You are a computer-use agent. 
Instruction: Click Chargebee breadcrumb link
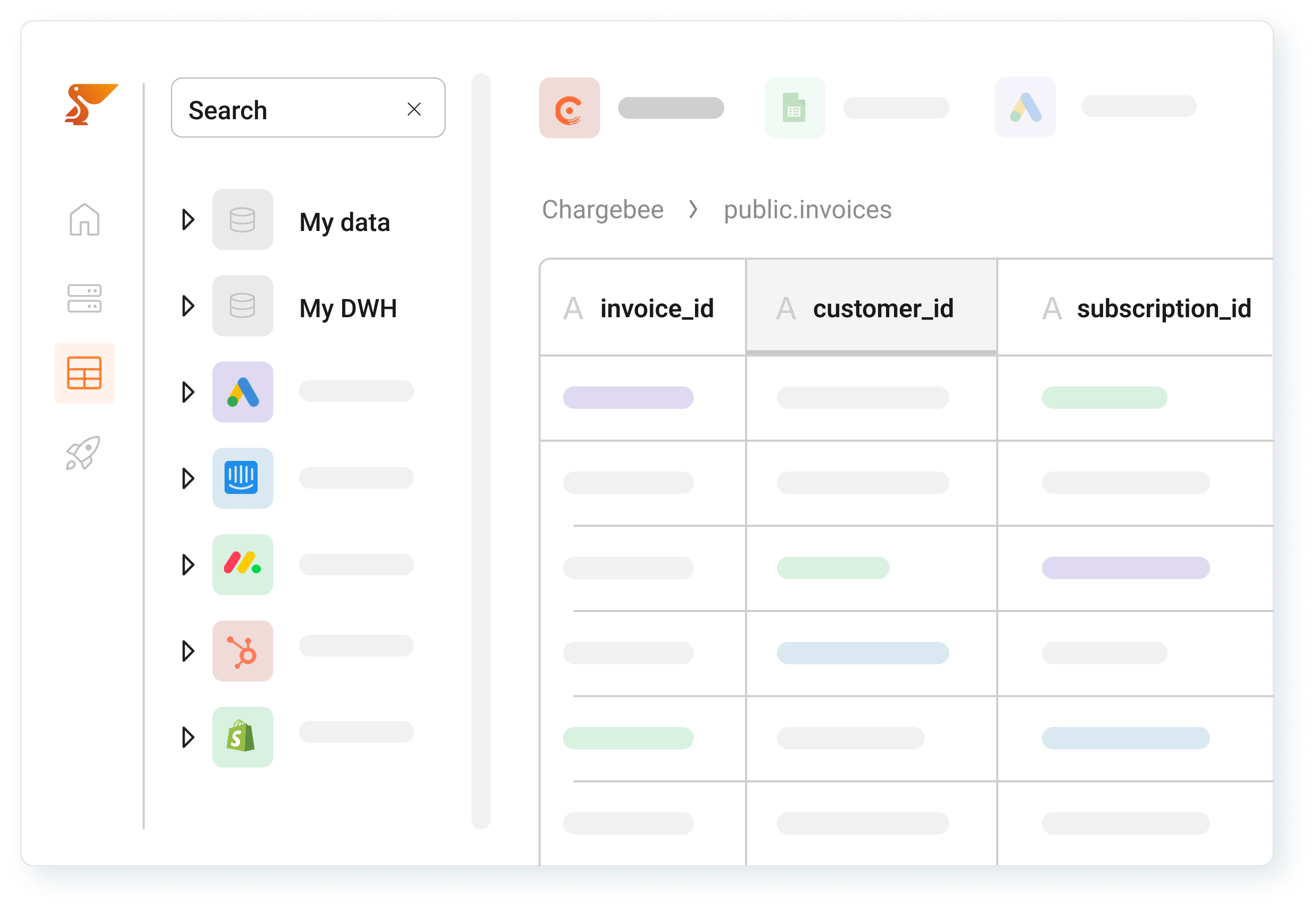coord(602,210)
